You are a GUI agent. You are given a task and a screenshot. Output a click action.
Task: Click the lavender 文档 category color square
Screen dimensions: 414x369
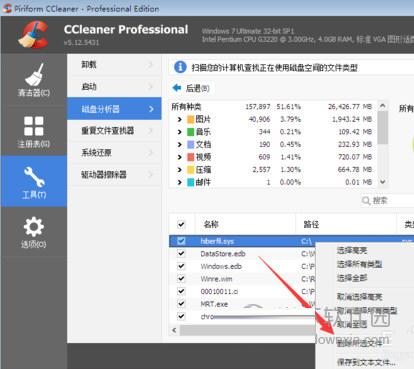[x=190, y=144]
